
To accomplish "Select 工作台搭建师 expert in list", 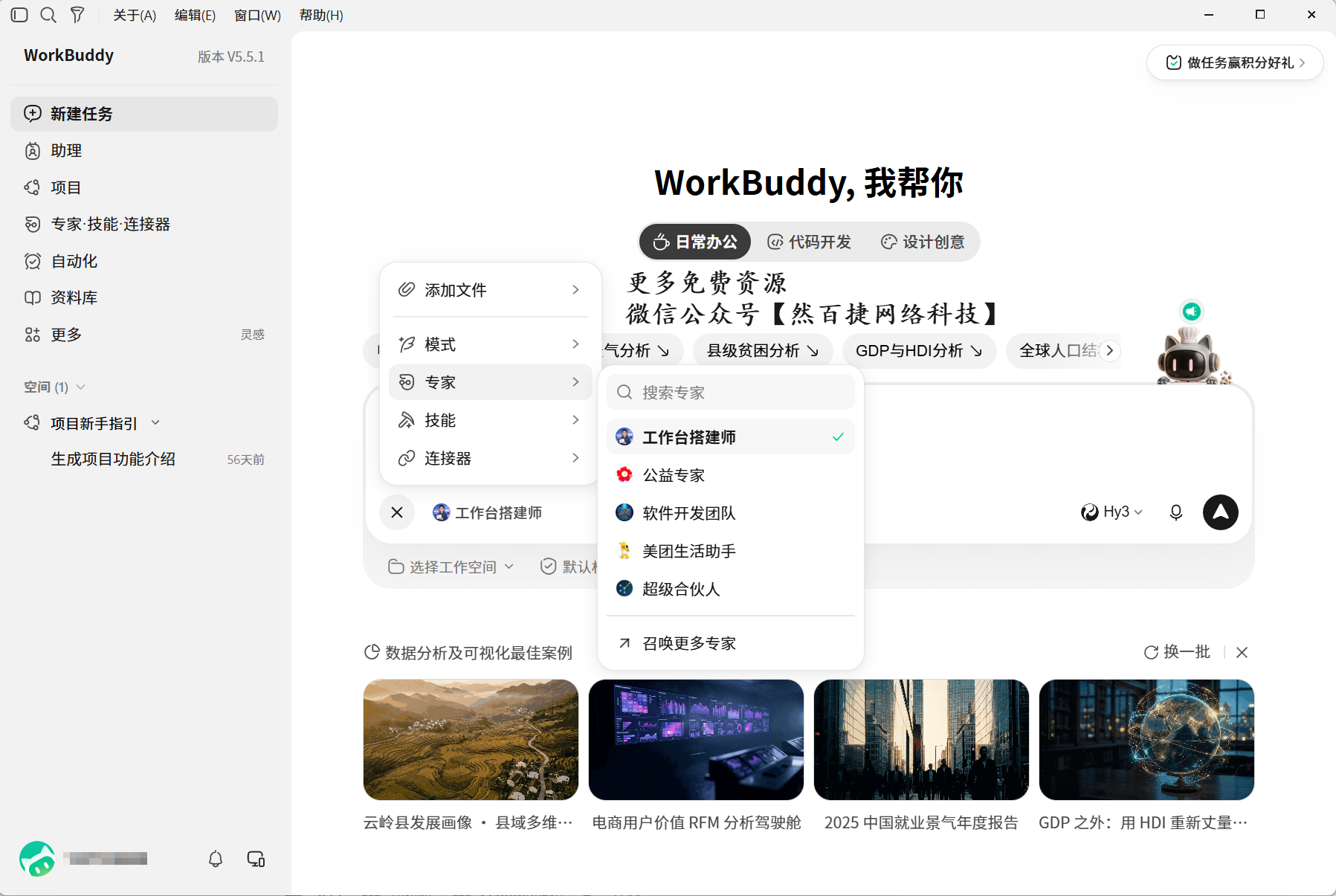I will coord(731,437).
